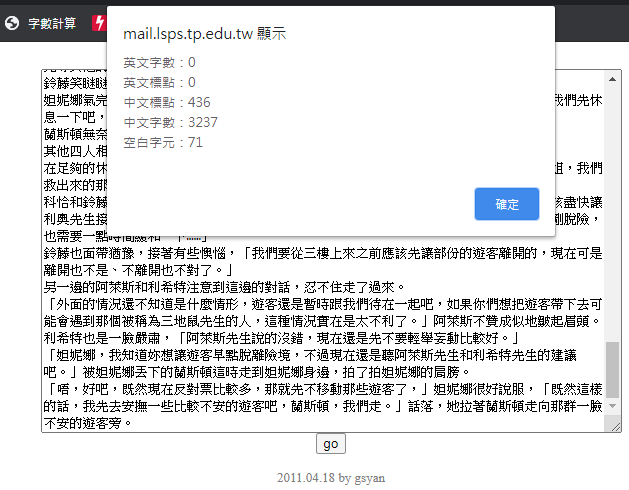This screenshot has width=629, height=490.
Task: Click the red lightning bolt icon
Action: 99,23
